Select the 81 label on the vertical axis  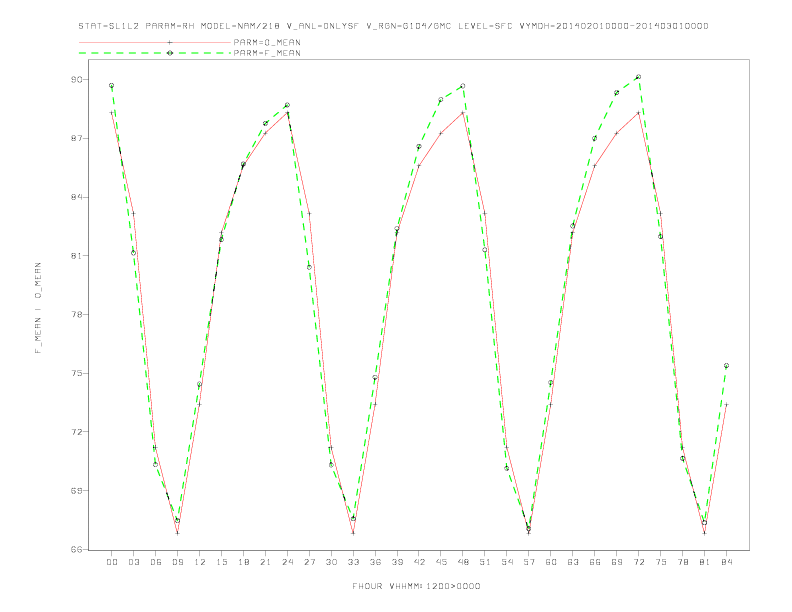tap(77, 256)
